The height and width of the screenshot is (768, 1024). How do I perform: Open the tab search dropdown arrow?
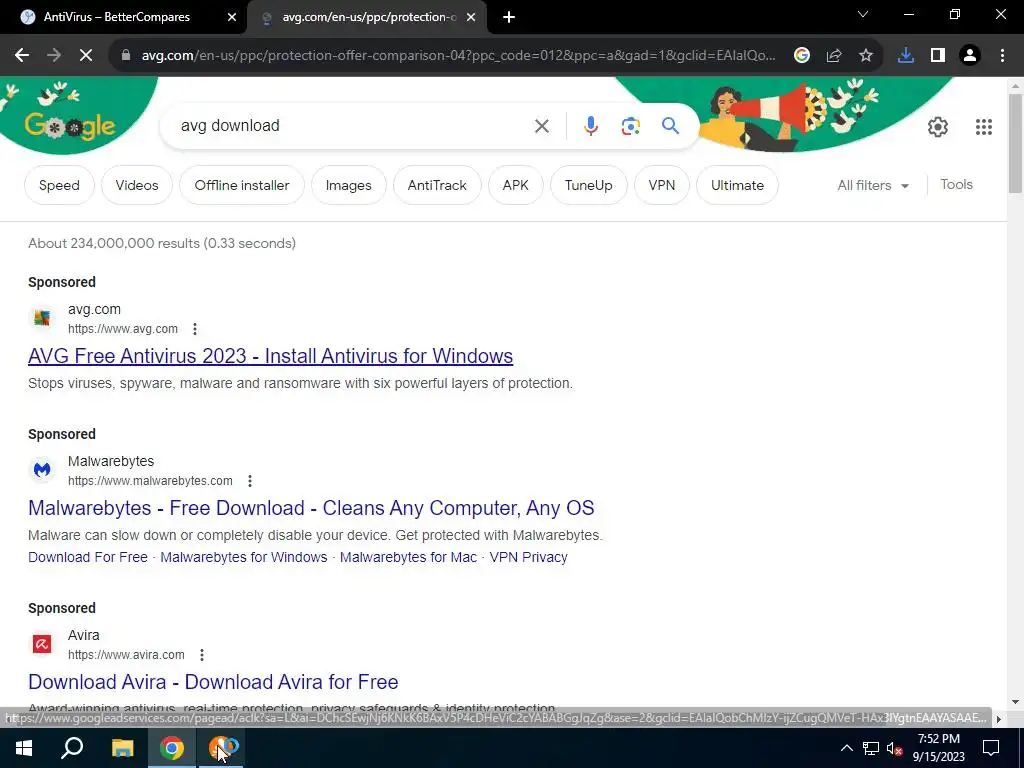pyautogui.click(x=863, y=14)
